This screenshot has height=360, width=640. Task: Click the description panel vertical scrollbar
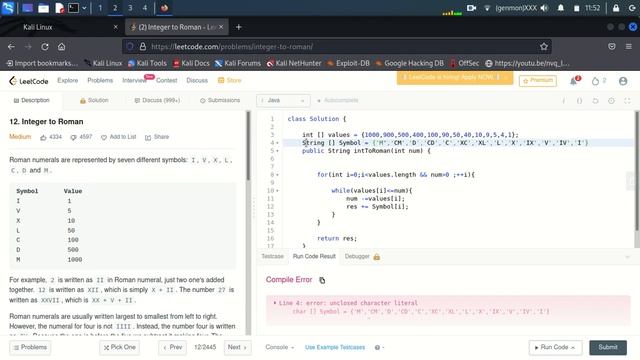click(x=248, y=146)
